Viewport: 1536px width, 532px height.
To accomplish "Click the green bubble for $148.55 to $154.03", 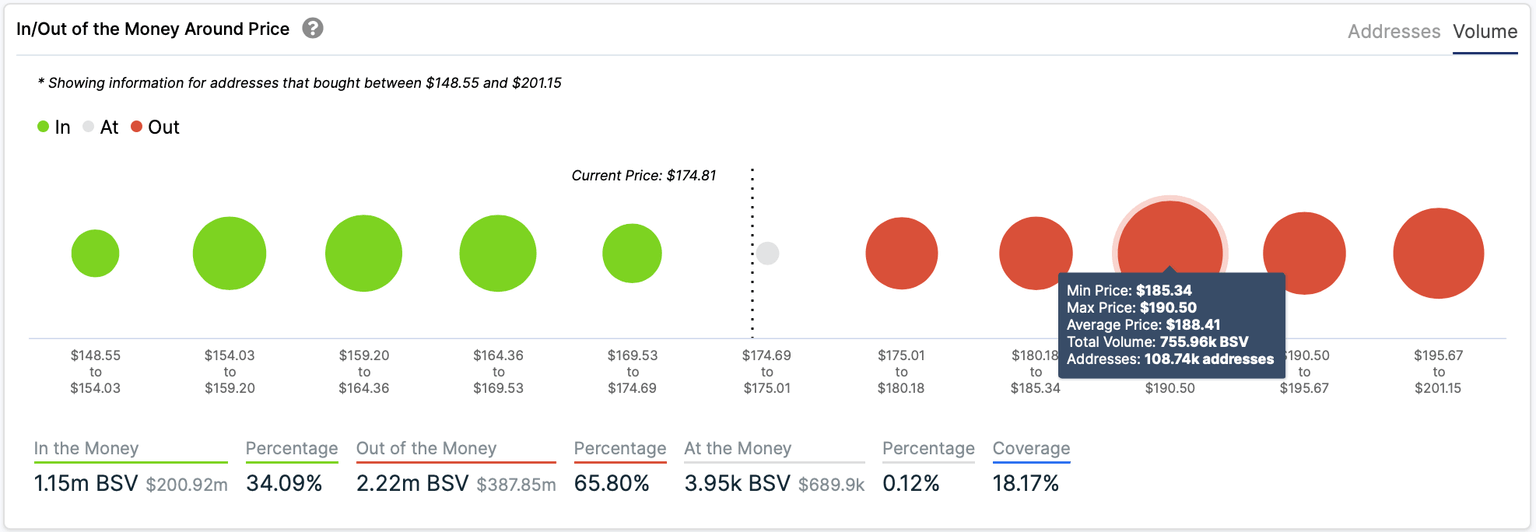I will click(x=95, y=253).
